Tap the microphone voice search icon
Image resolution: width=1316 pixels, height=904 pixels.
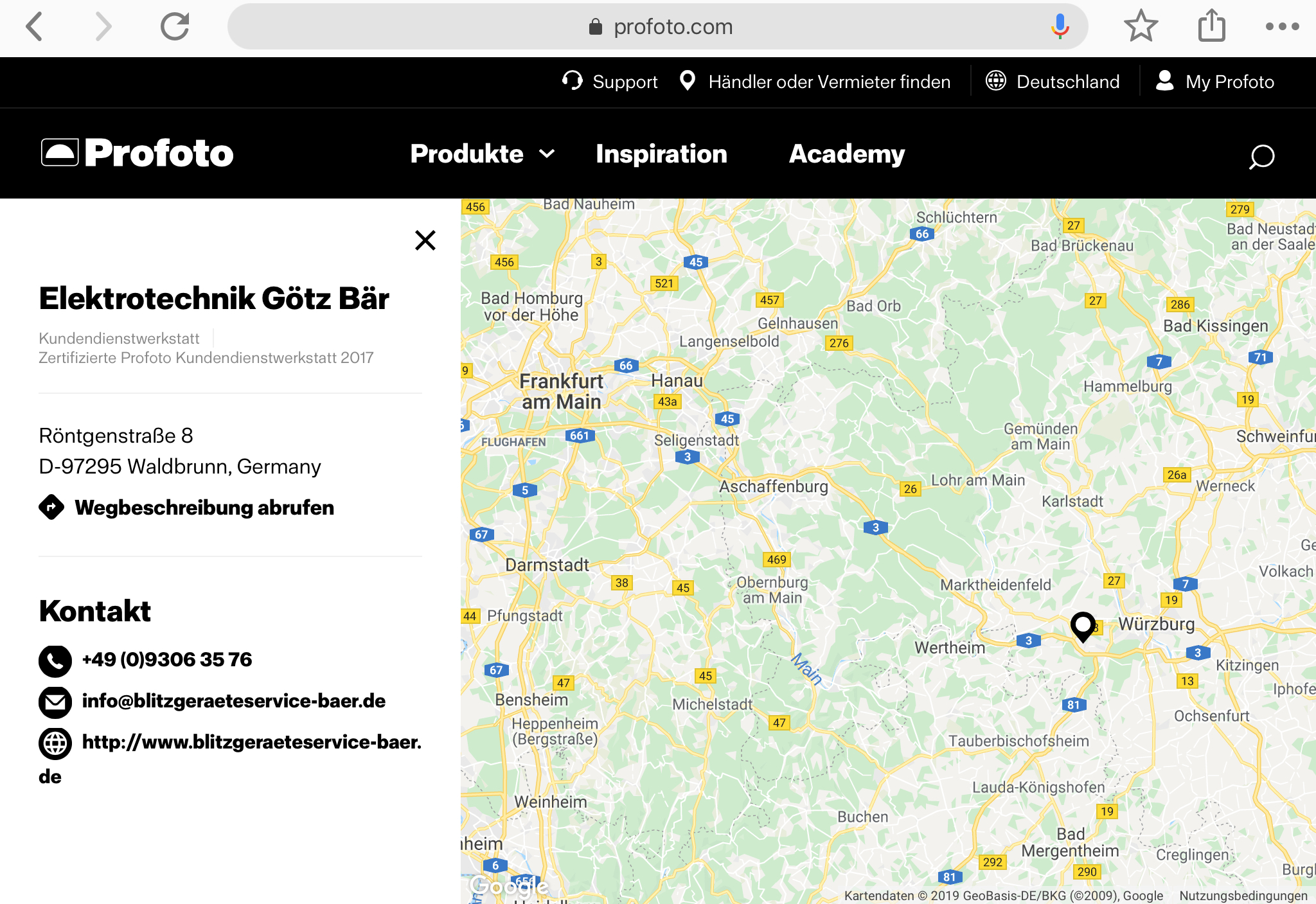1060,26
